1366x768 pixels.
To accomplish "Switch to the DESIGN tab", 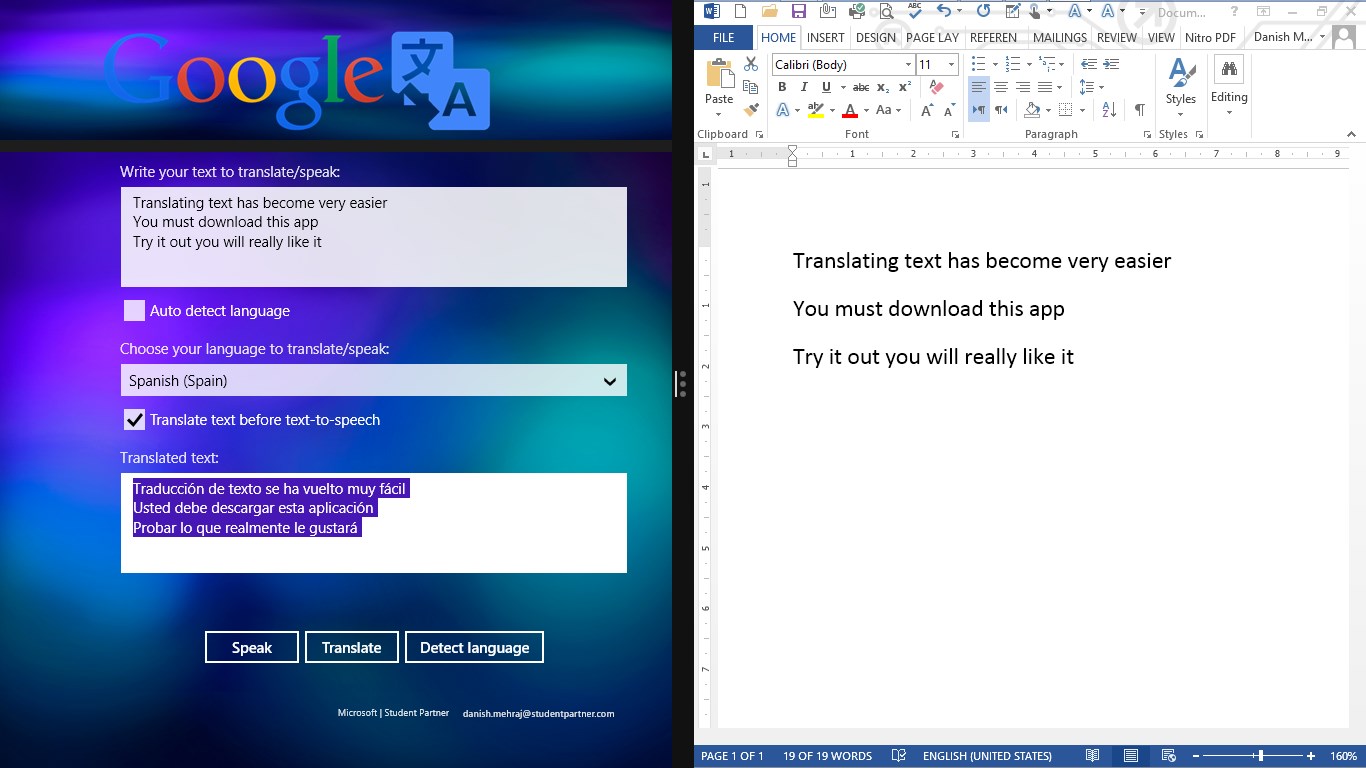I will [876, 38].
